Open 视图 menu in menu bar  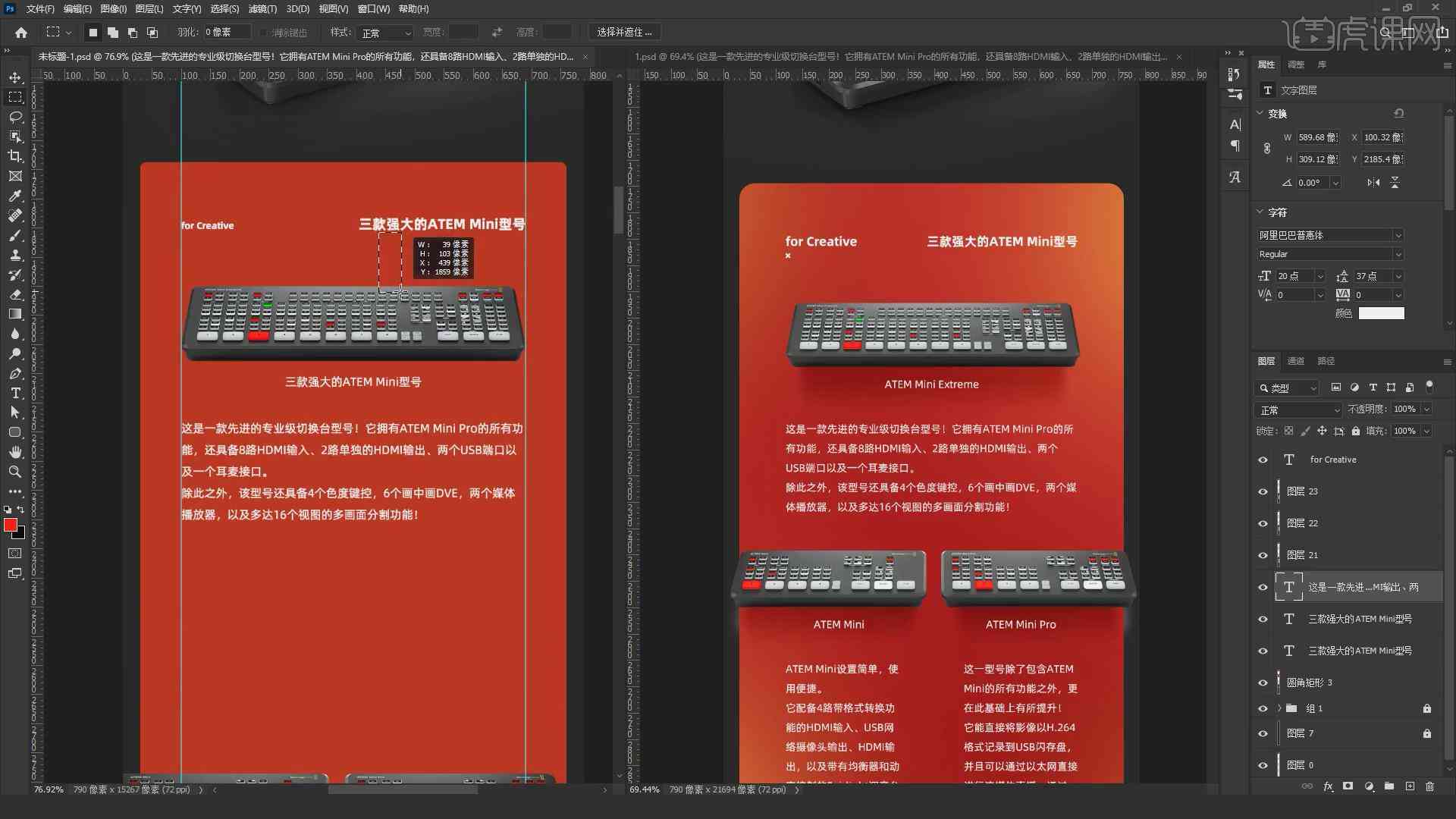[332, 10]
